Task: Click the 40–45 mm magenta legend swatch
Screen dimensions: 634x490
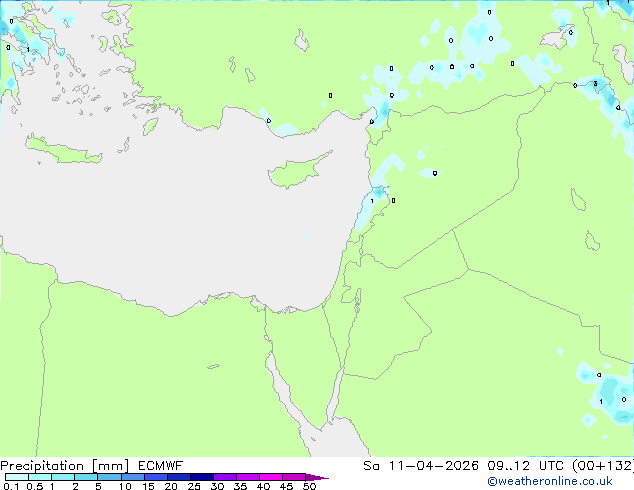Action: (x=271, y=477)
